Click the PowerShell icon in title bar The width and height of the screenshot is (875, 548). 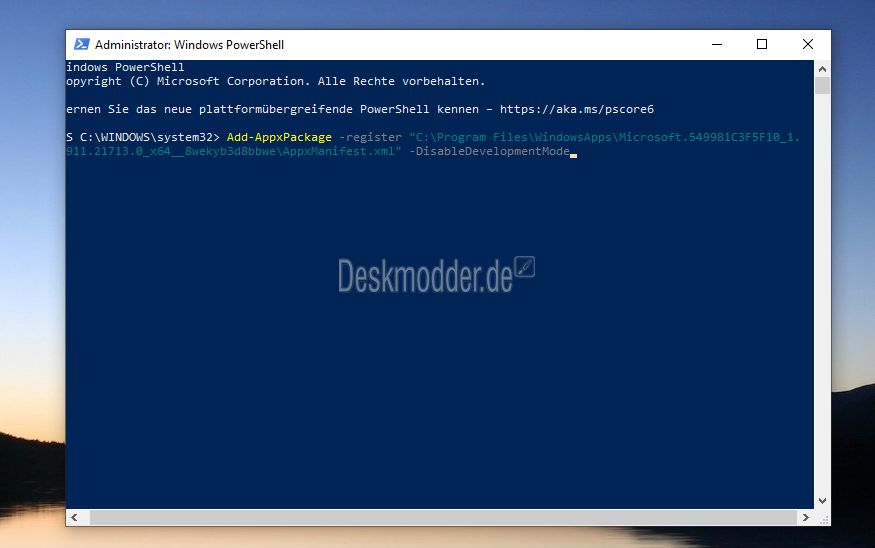pyautogui.click(x=81, y=45)
